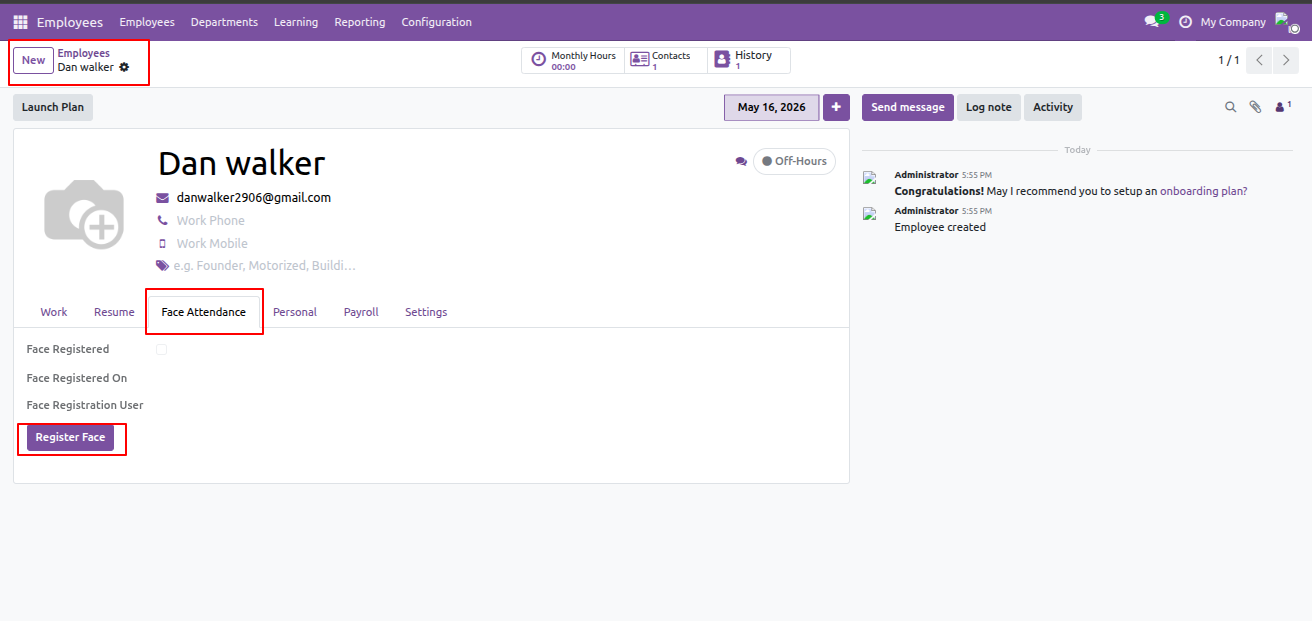The image size is (1312, 621).
Task: Open the History stat button
Action: (x=749, y=60)
